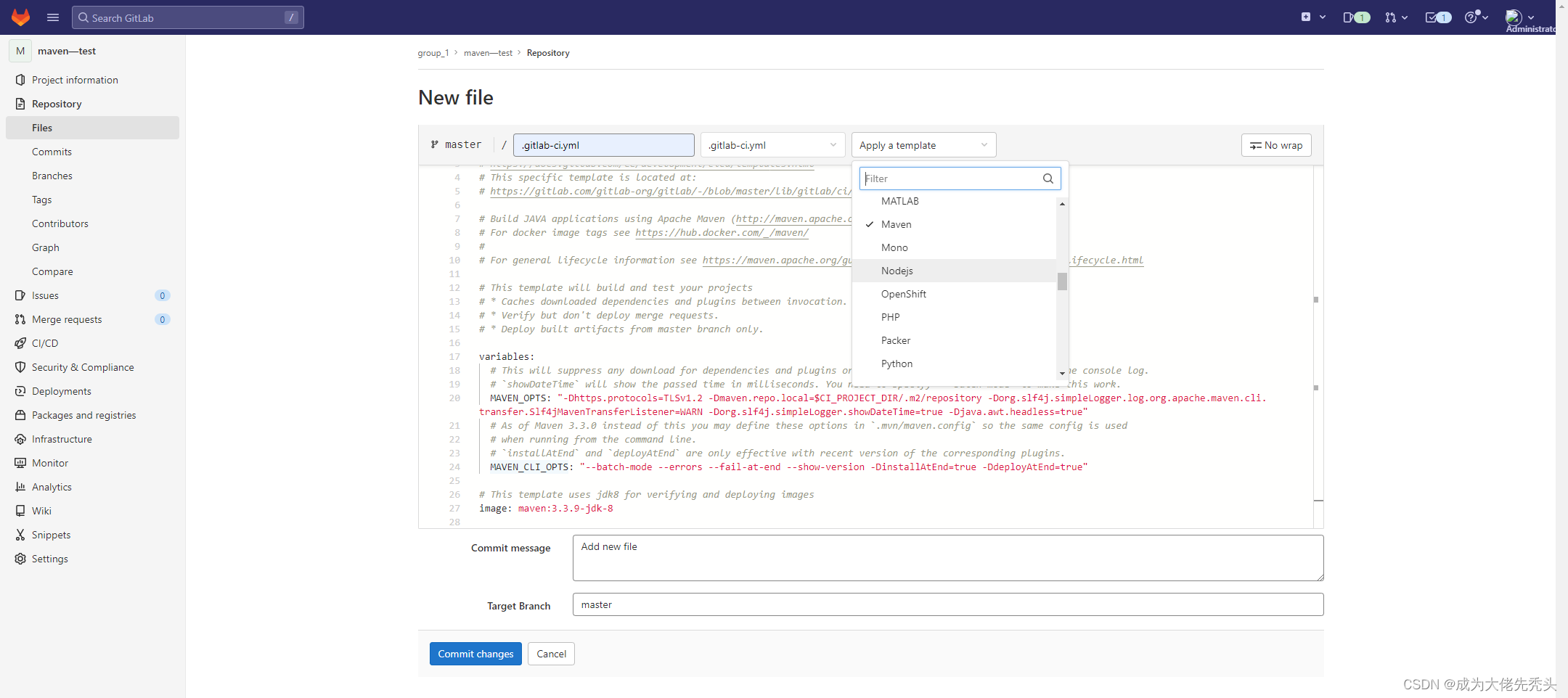Focus the Search GitLab field
The image size is (1568, 698).
pyautogui.click(x=188, y=17)
